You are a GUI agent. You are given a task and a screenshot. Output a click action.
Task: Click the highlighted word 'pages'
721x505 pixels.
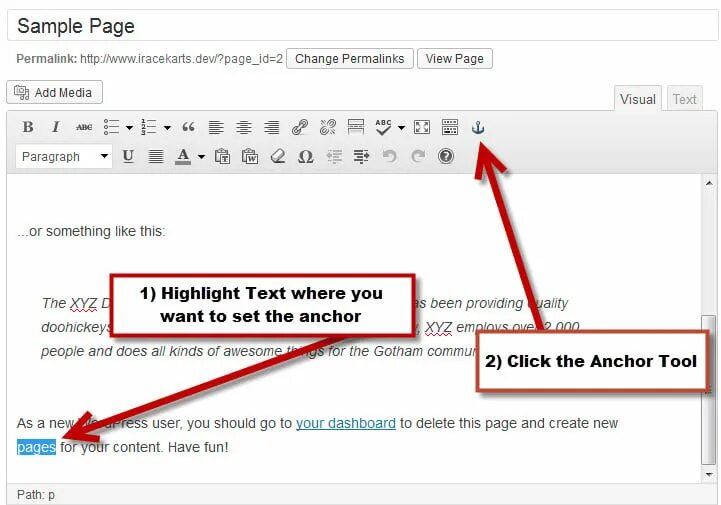[36, 447]
